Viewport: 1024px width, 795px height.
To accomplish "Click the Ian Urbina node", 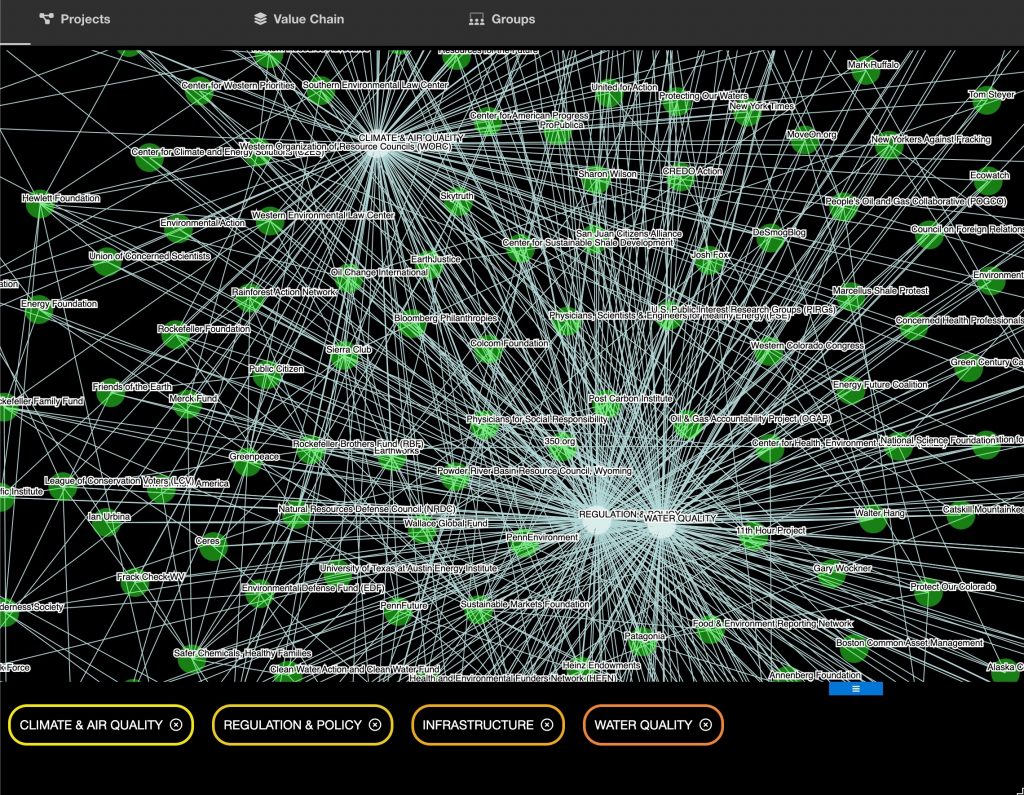I will point(106,523).
